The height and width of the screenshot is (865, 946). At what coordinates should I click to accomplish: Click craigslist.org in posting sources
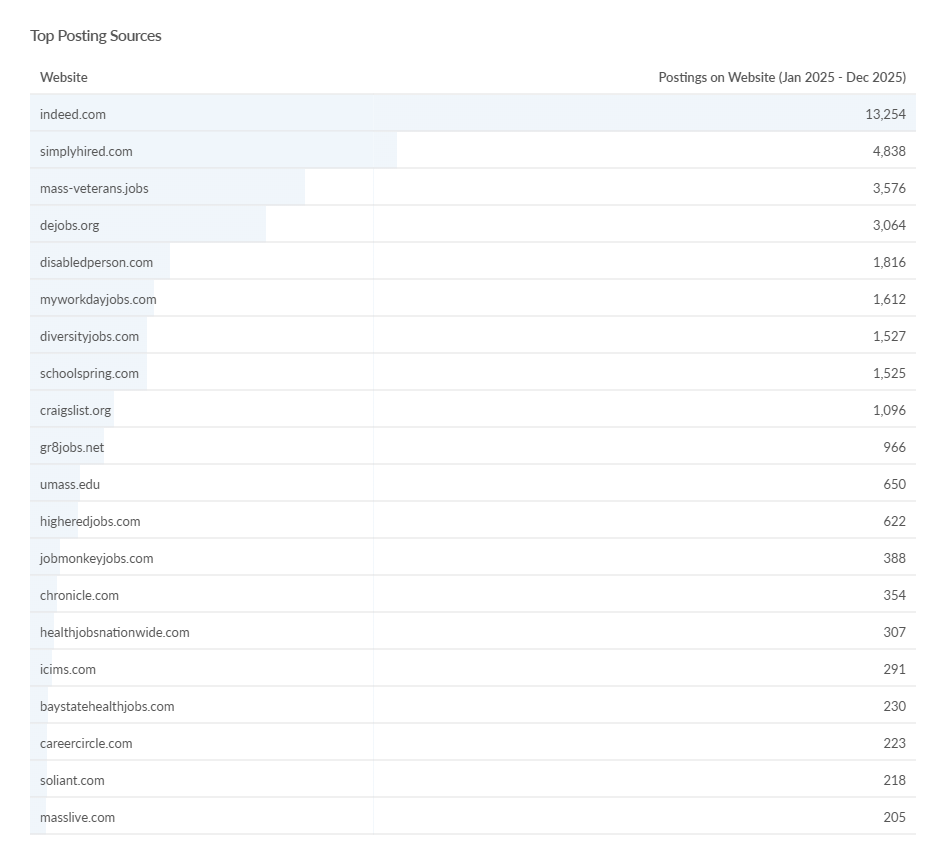(76, 410)
